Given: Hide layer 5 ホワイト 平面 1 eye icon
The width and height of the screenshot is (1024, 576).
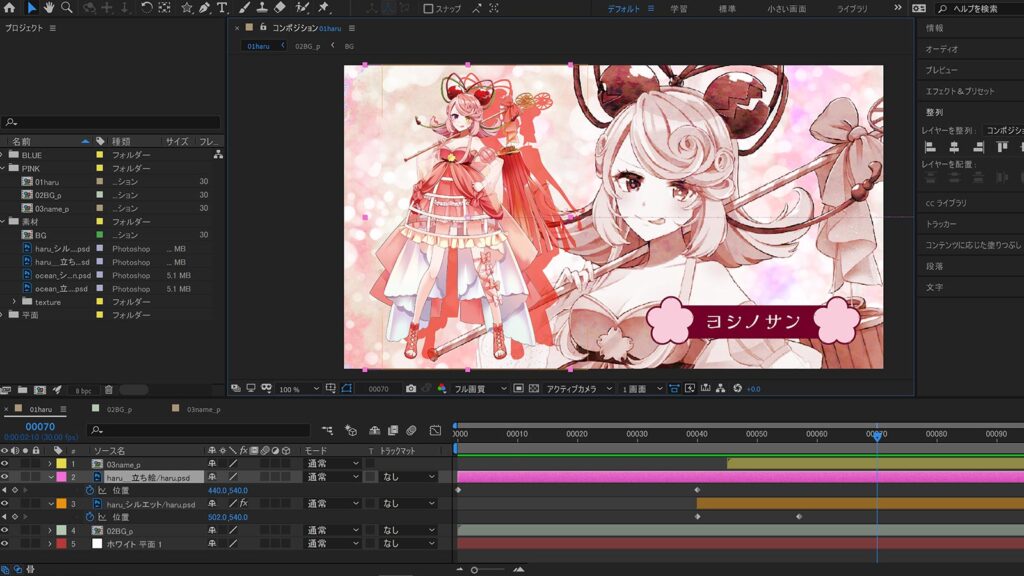Looking at the screenshot, I should (x=5, y=543).
